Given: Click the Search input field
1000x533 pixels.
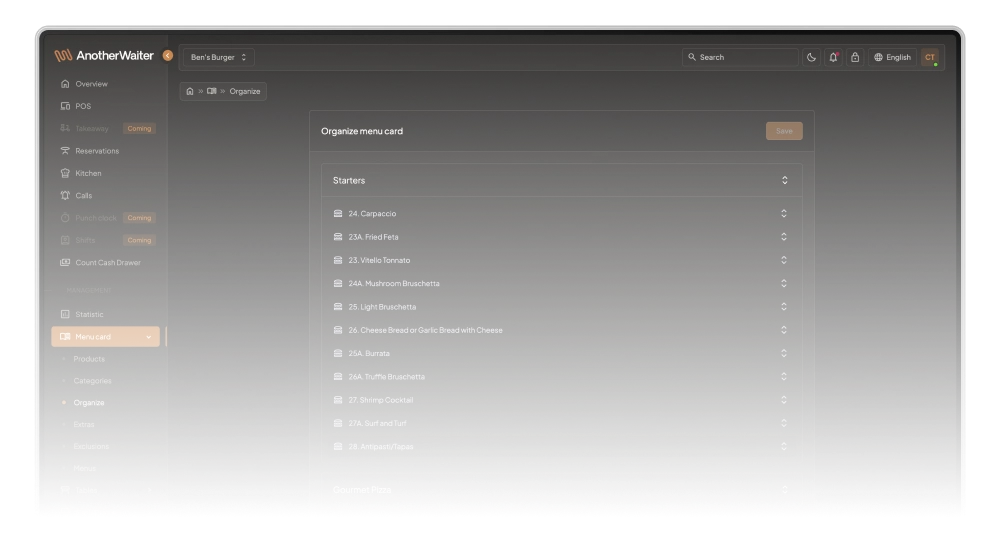Looking at the screenshot, I should (x=740, y=57).
